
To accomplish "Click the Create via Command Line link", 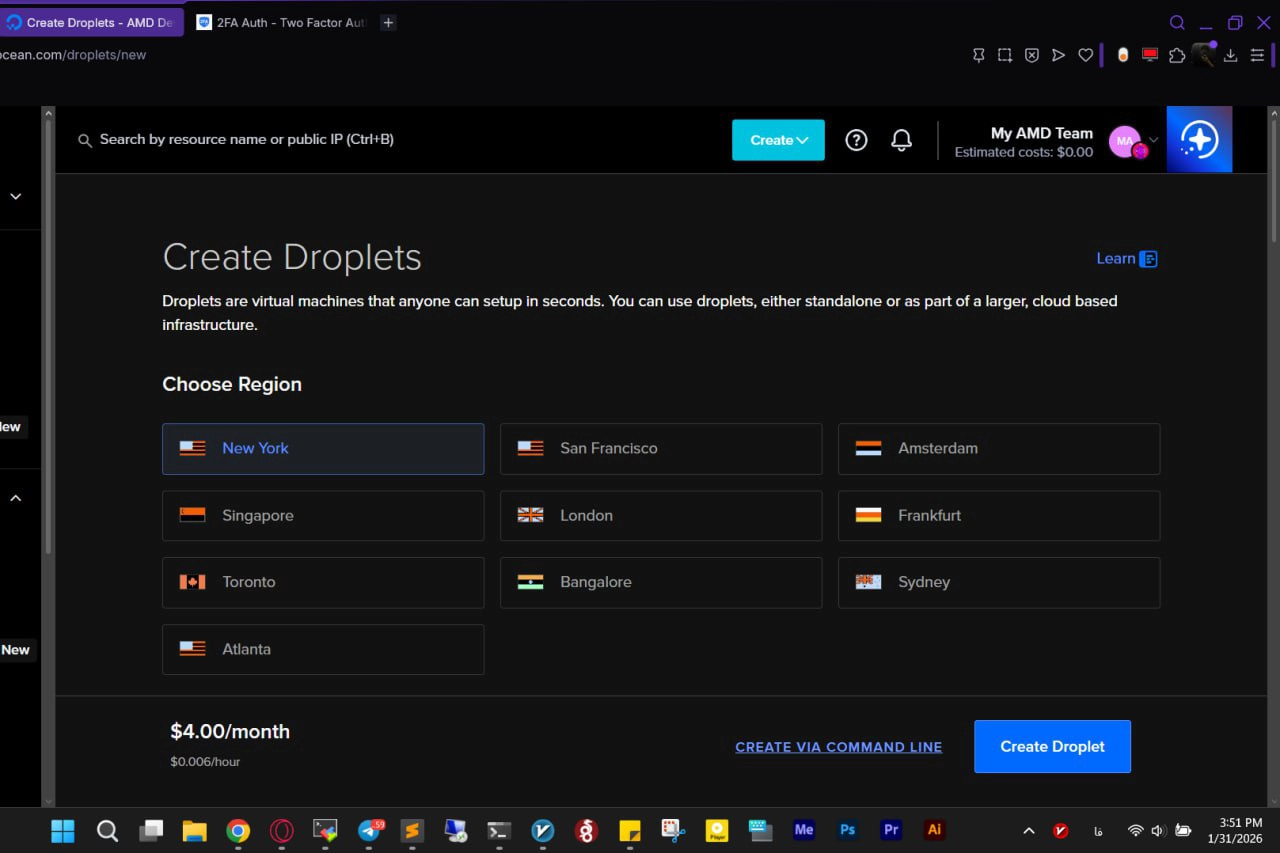I will [838, 747].
